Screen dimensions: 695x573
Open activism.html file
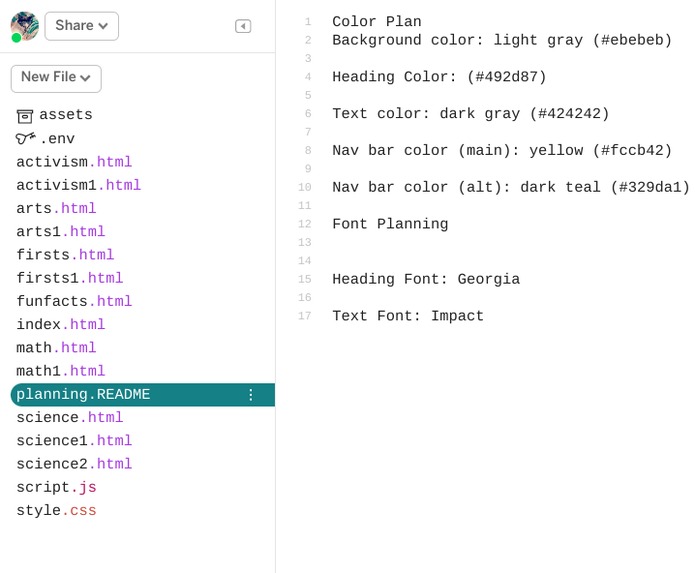tap(74, 162)
